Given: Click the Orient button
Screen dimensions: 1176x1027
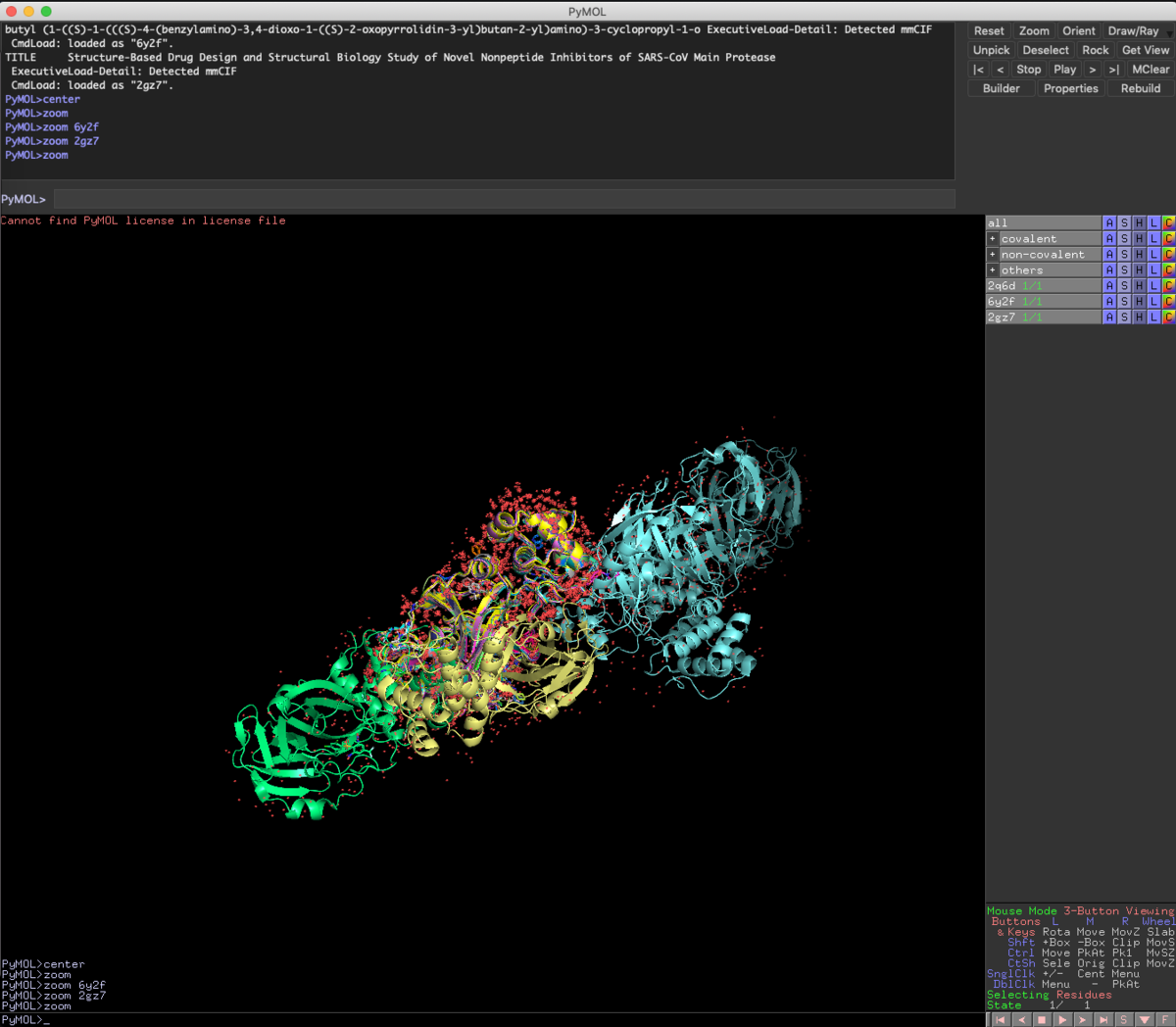Looking at the screenshot, I should pyautogui.click(x=1079, y=31).
